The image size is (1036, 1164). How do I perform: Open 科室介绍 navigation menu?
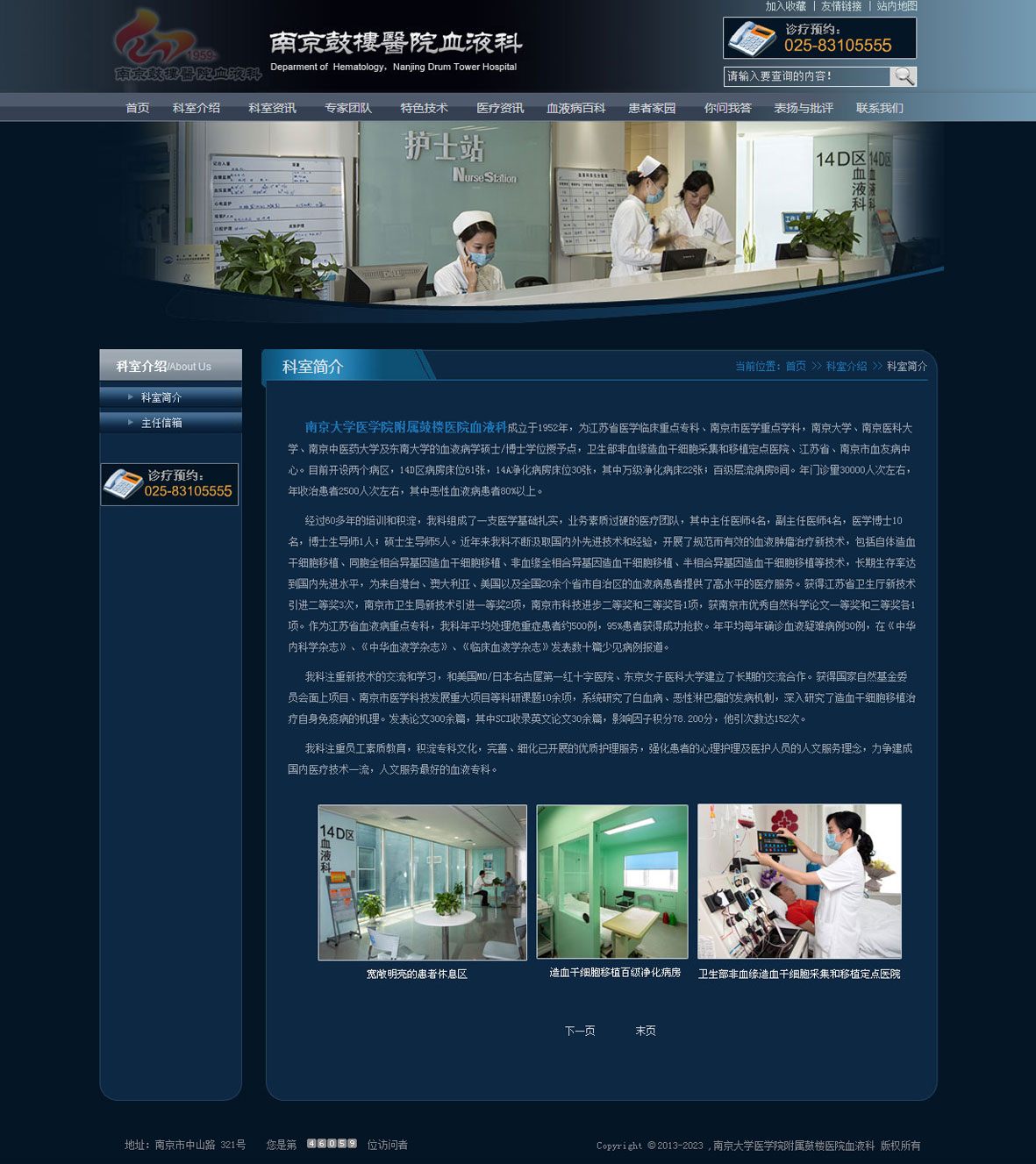click(196, 108)
